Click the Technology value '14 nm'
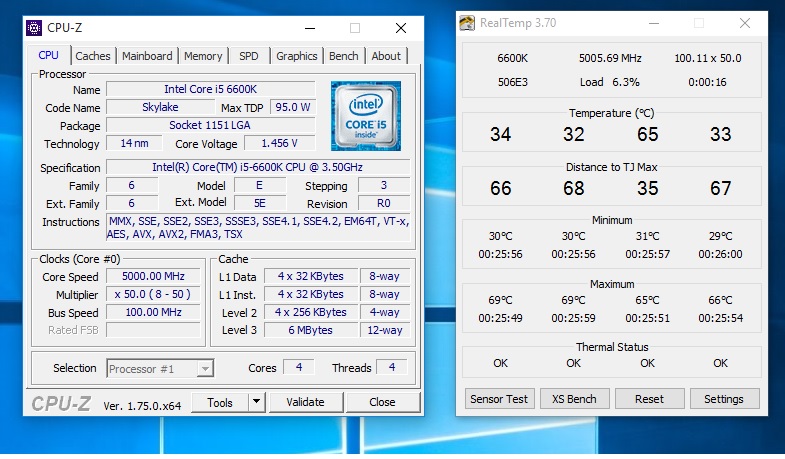785x459 pixels. (x=134, y=143)
